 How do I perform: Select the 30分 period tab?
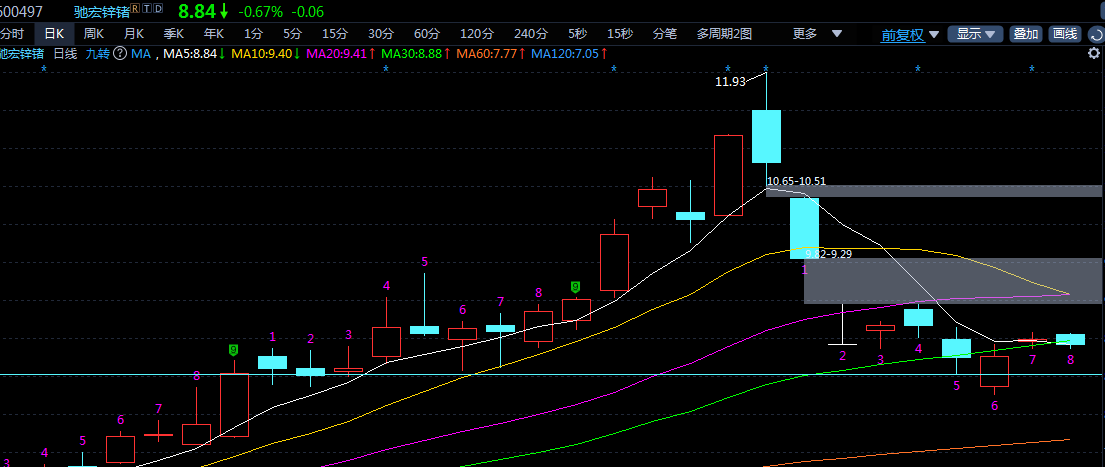point(381,34)
